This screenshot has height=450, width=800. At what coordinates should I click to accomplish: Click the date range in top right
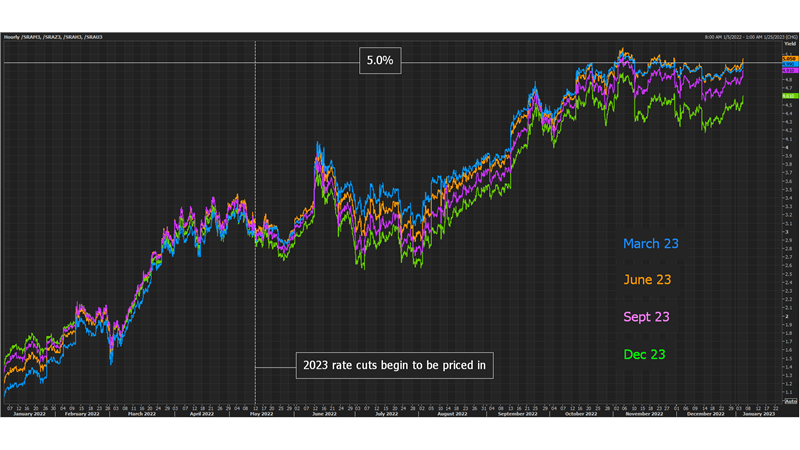[x=745, y=37]
